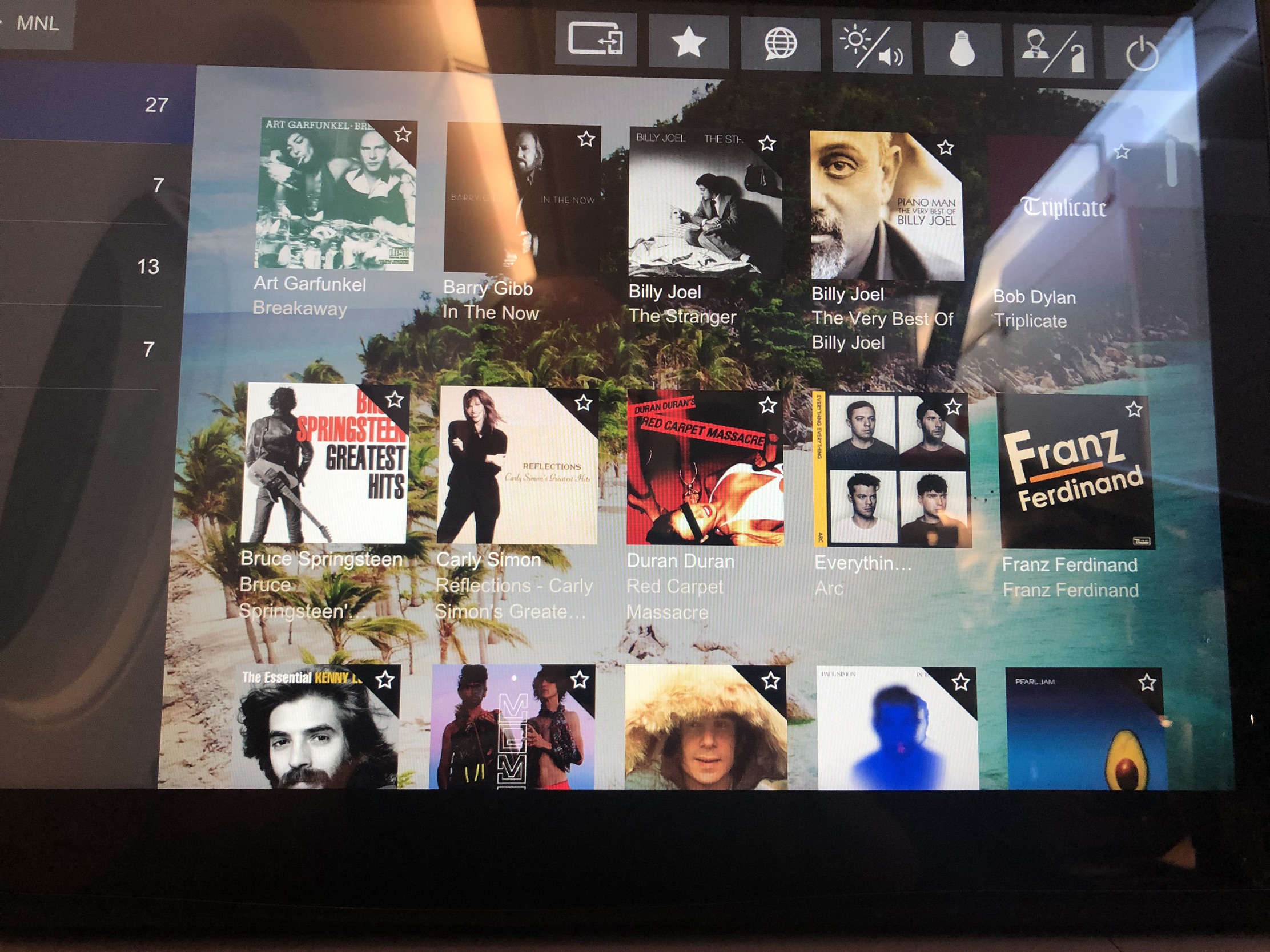1270x952 pixels.
Task: Open the MNL flight info label
Action: point(37,23)
